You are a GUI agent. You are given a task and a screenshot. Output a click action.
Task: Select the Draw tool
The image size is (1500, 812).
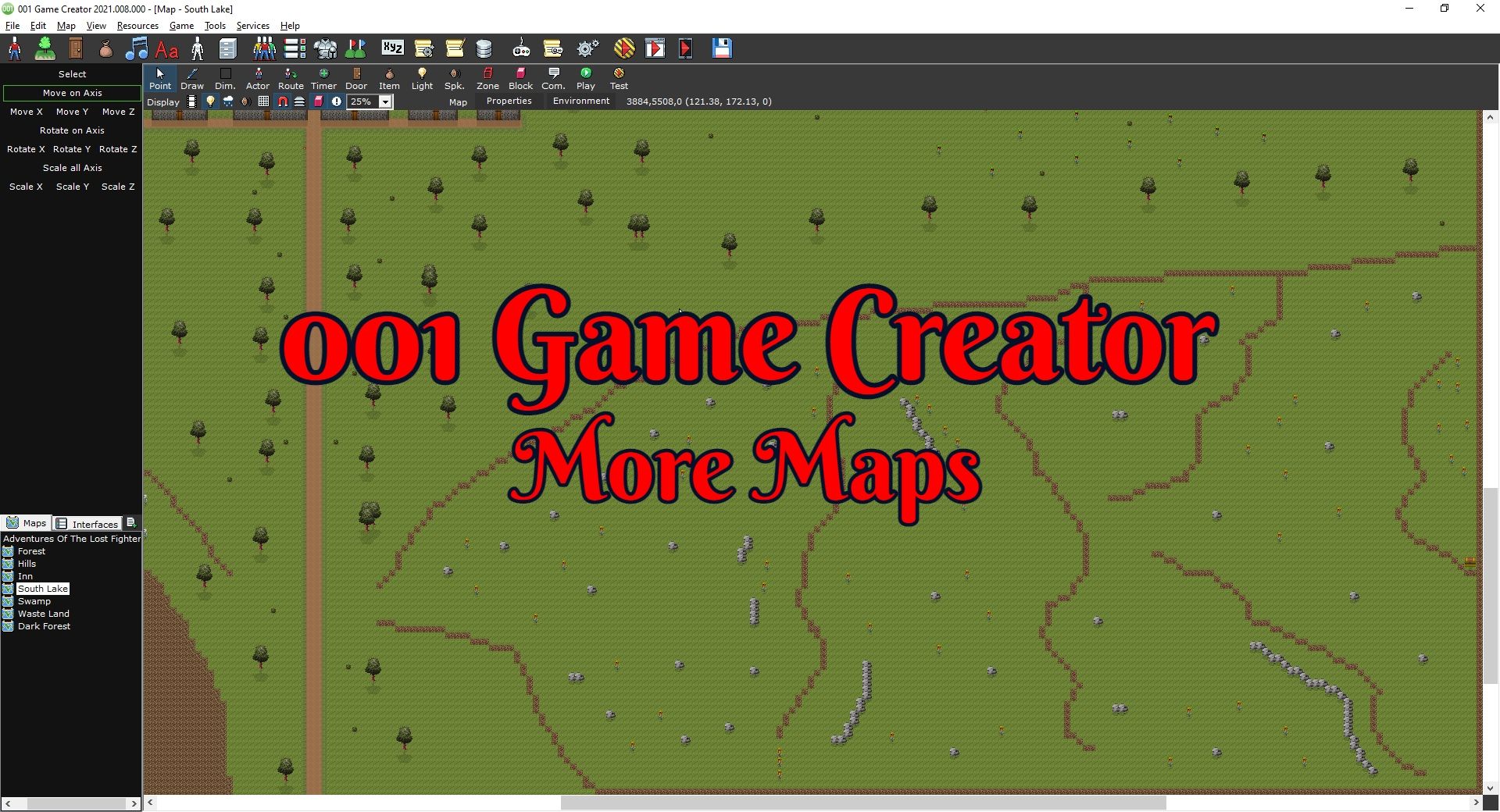click(192, 79)
